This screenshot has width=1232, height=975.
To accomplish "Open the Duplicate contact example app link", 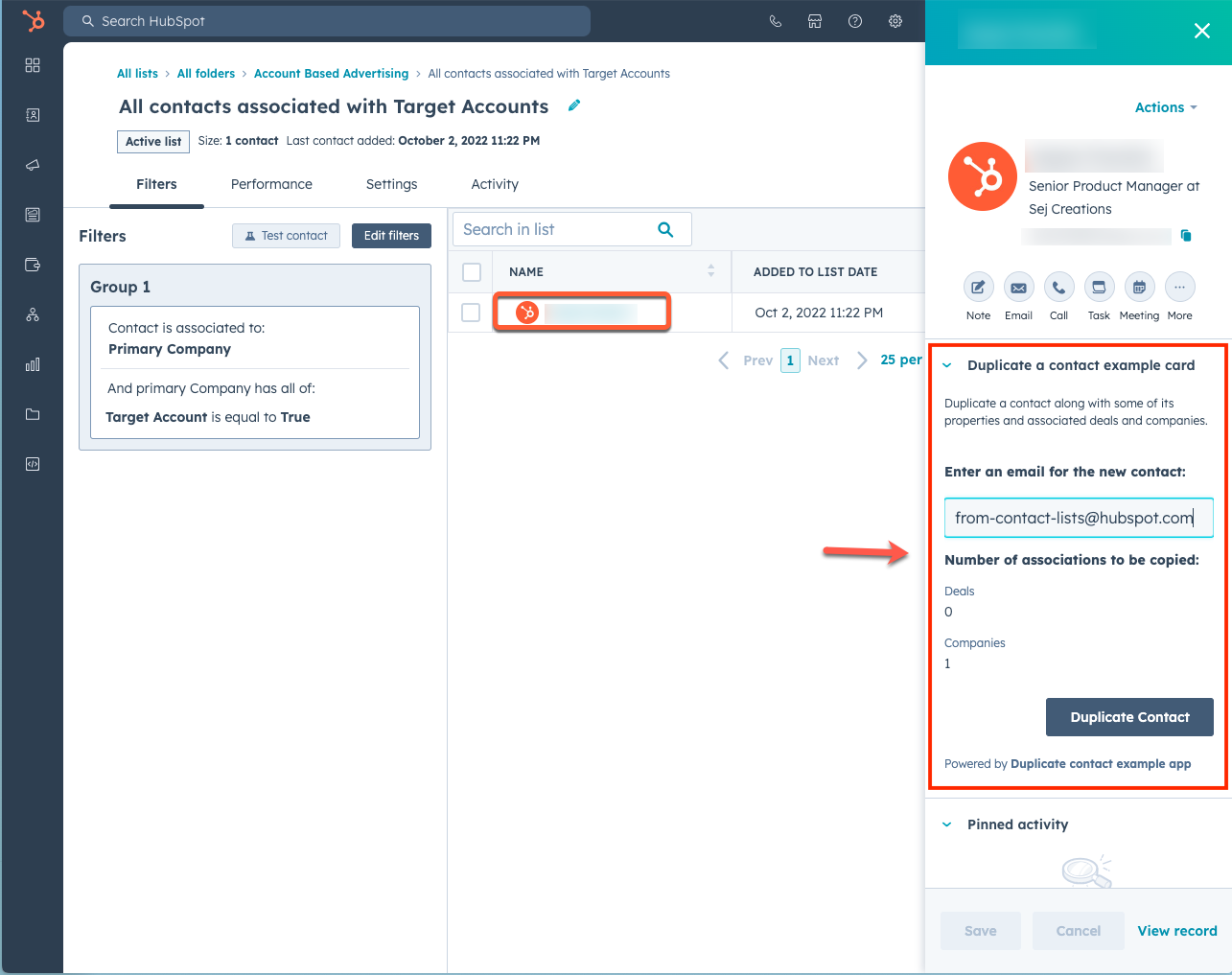I will pyautogui.click(x=1101, y=764).
